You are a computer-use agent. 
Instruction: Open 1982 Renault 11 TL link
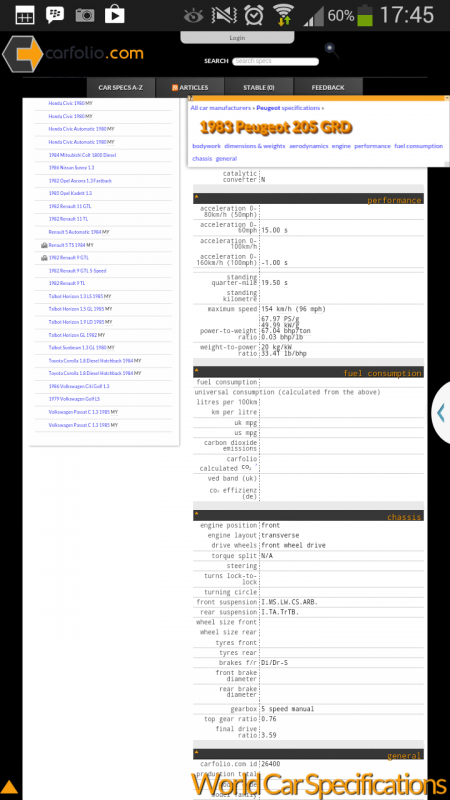pyautogui.click(x=68, y=219)
